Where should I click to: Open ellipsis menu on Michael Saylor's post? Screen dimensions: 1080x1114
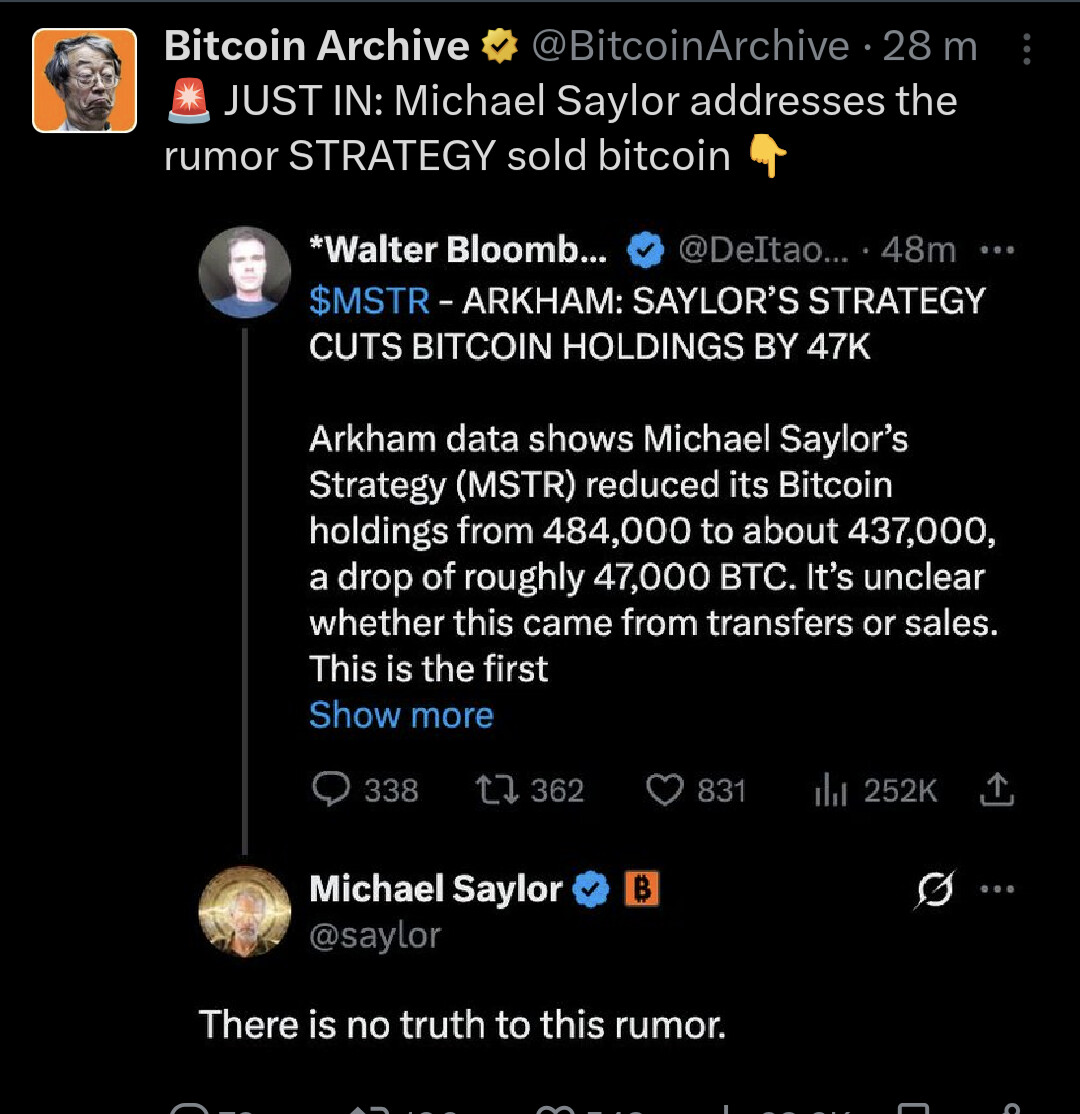[x=997, y=888]
